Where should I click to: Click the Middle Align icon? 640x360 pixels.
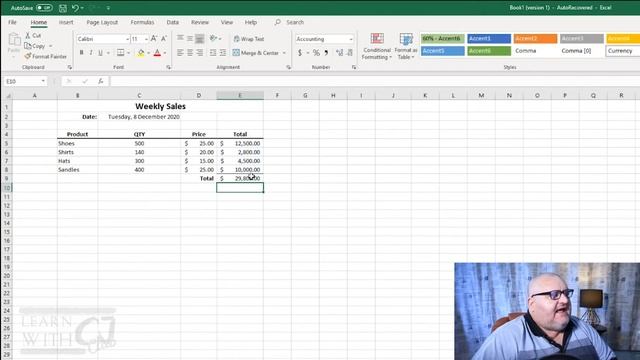point(190,38)
